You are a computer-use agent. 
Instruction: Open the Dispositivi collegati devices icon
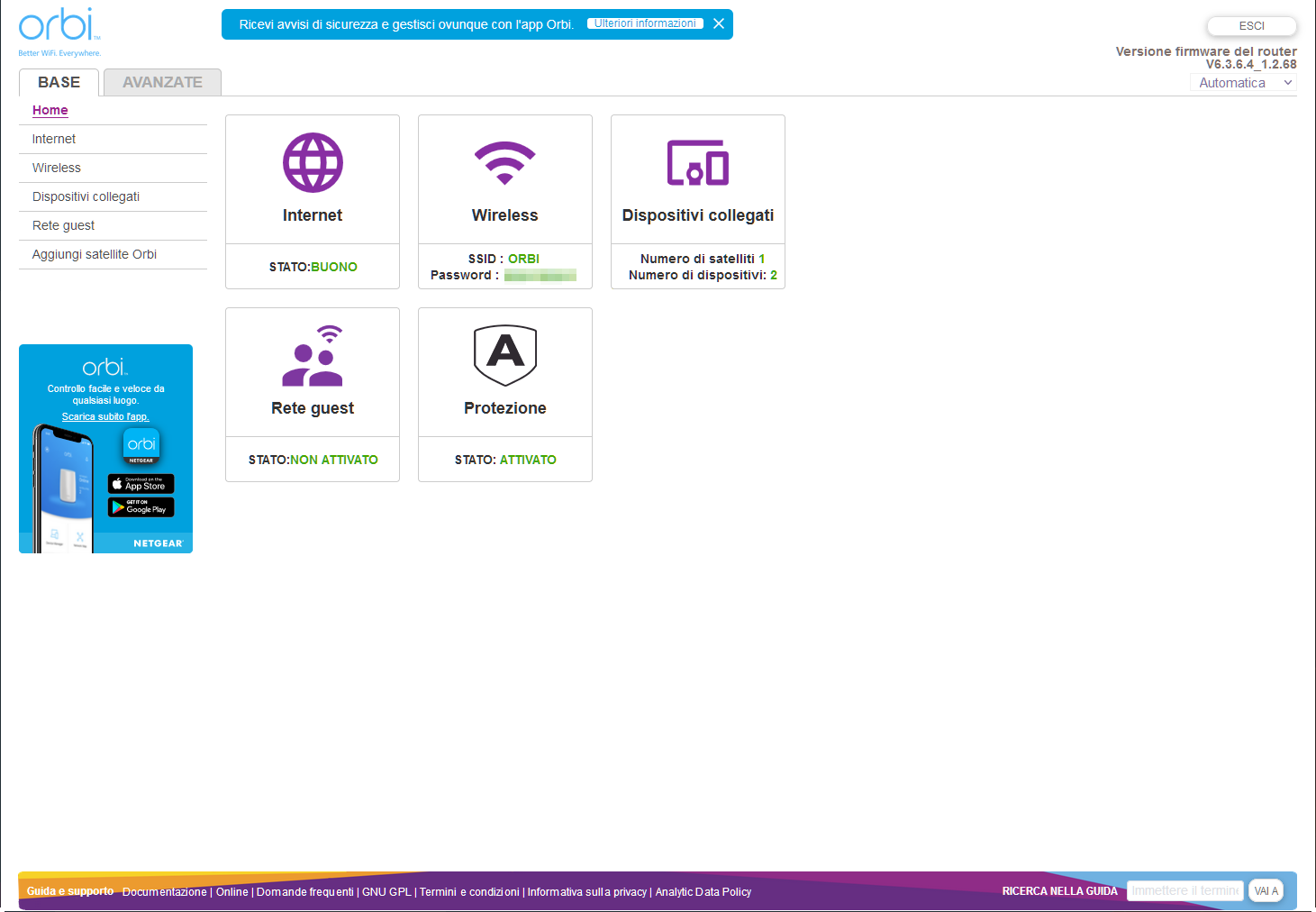(697, 163)
